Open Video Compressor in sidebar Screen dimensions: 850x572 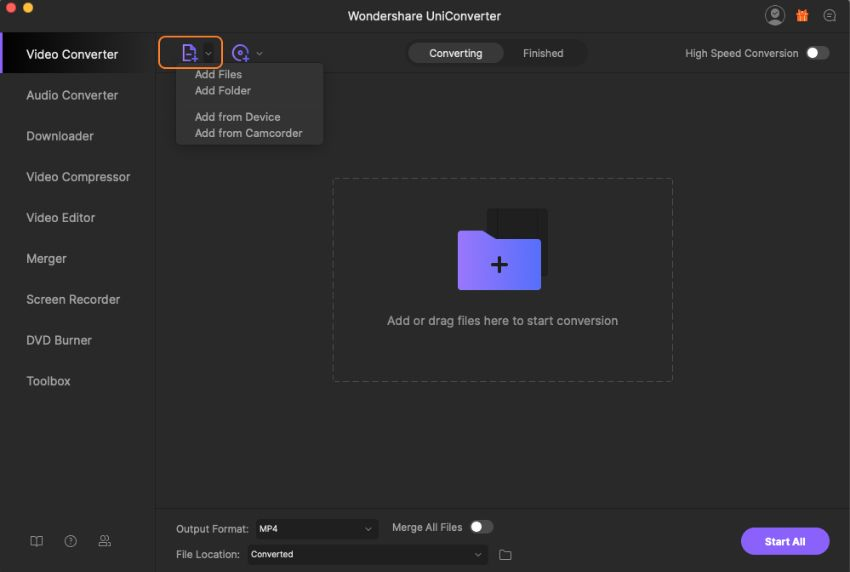78,177
